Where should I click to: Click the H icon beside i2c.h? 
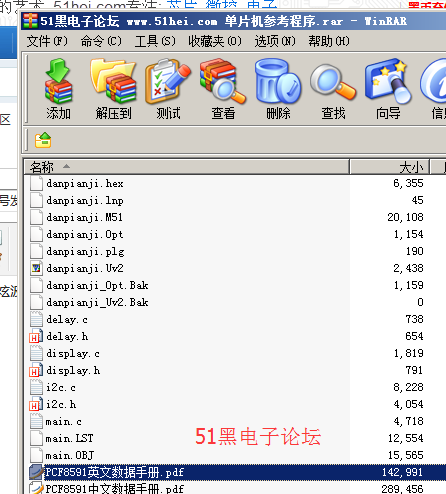pyautogui.click(x=36, y=404)
